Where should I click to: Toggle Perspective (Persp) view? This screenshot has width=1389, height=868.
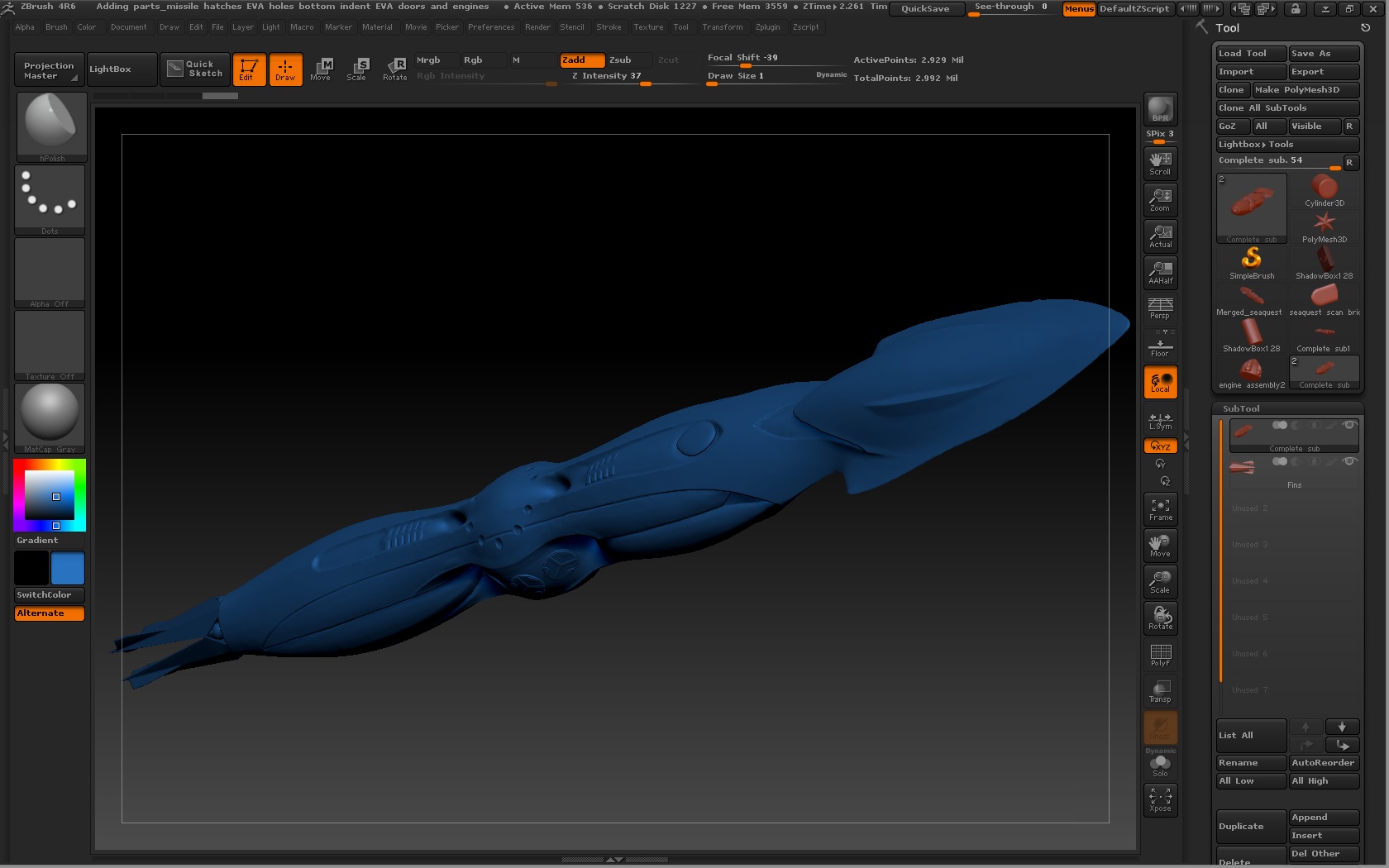coord(1160,308)
